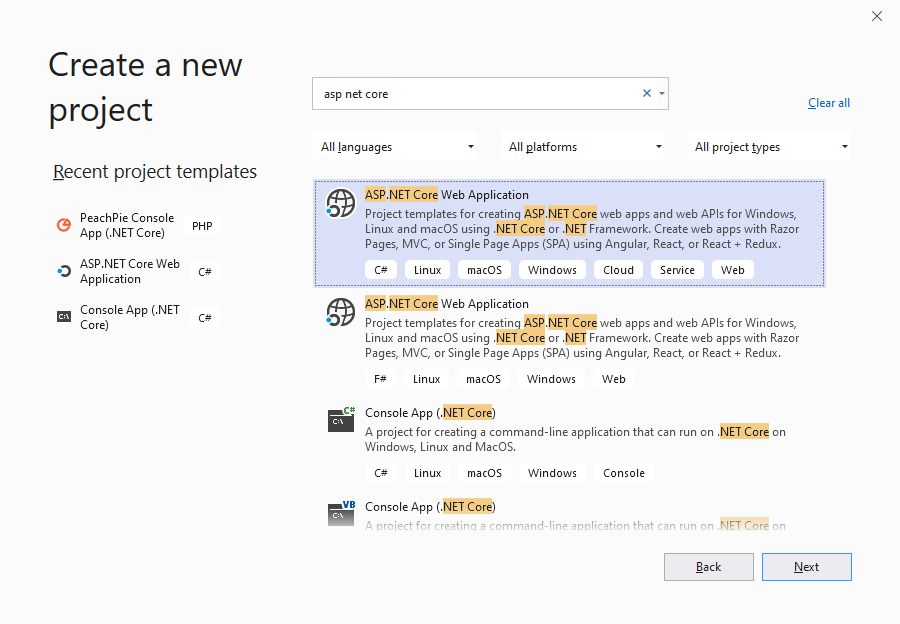
Task: Select the C# ASP.NET Core Web Application title
Action: click(447, 195)
